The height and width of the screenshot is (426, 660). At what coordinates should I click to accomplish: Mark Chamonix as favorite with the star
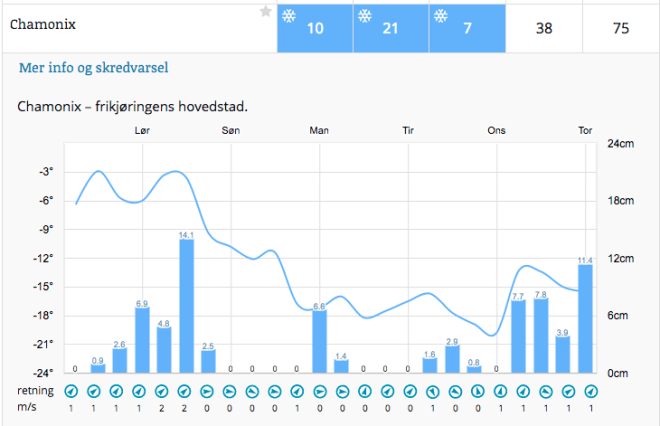(266, 11)
